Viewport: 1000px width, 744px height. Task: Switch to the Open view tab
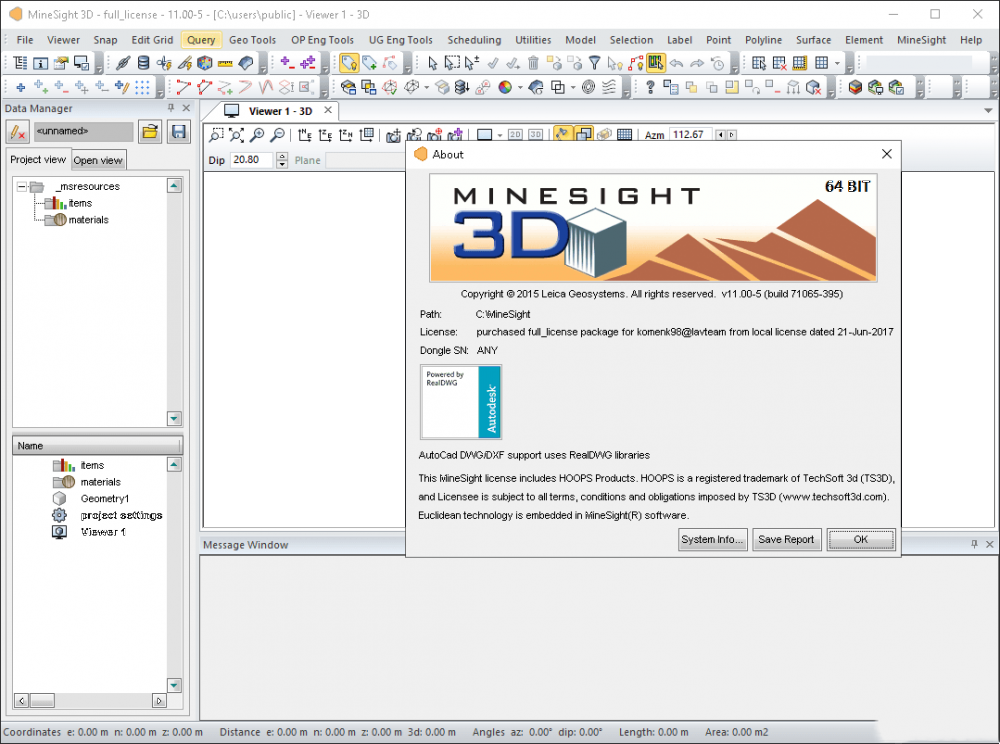(x=98, y=160)
